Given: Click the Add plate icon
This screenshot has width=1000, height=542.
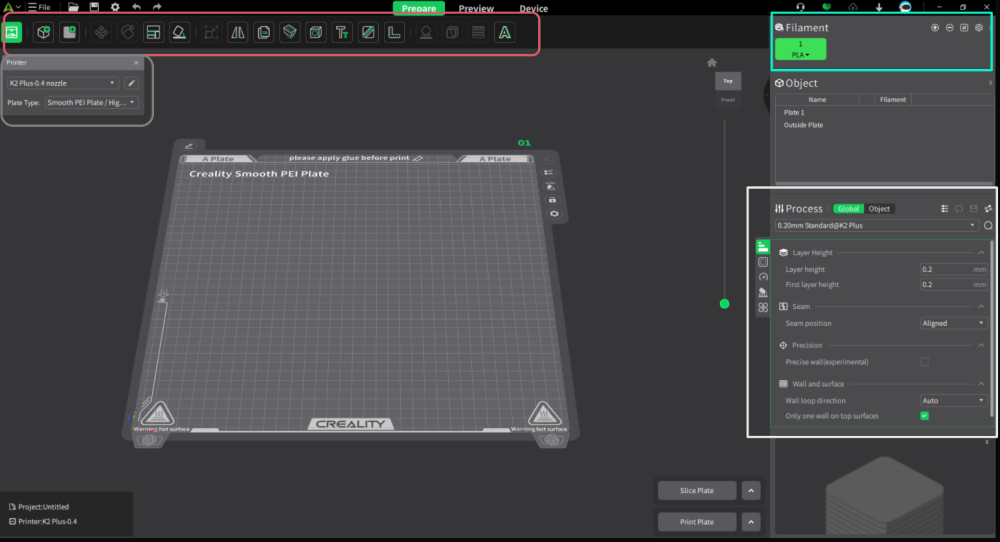Looking at the screenshot, I should click(x=69, y=33).
